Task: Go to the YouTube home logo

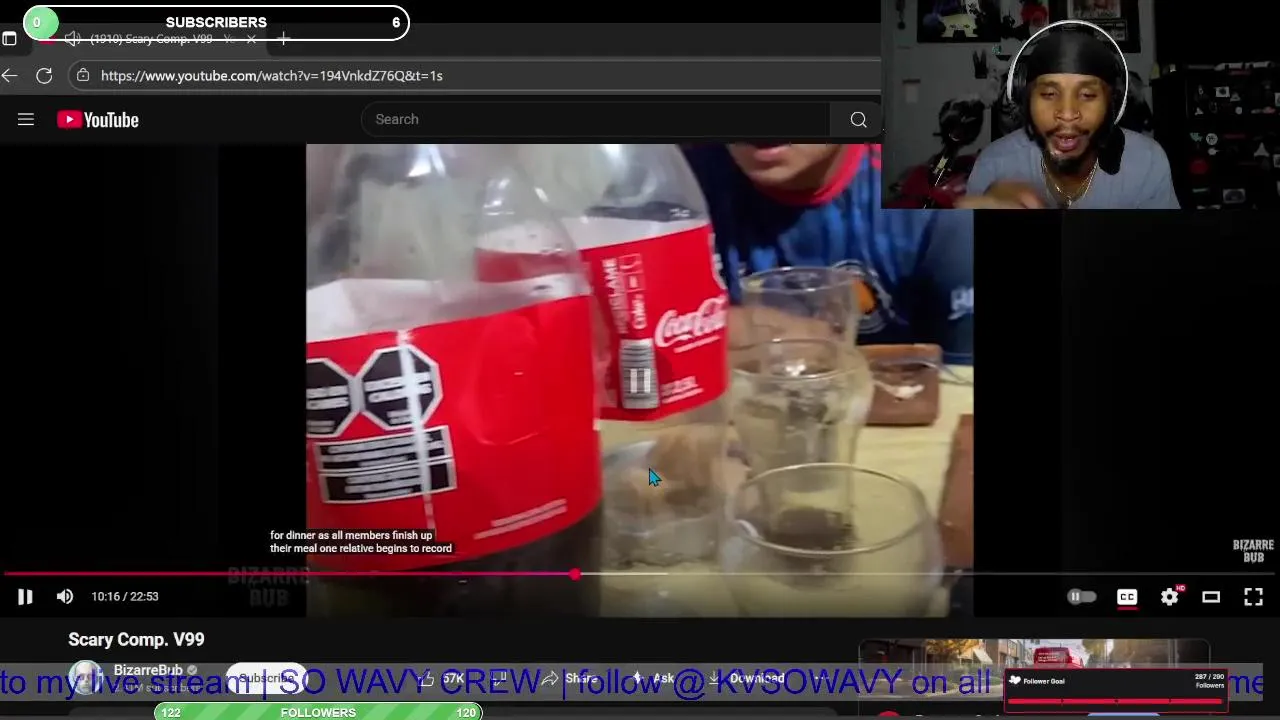Action: tap(98, 120)
